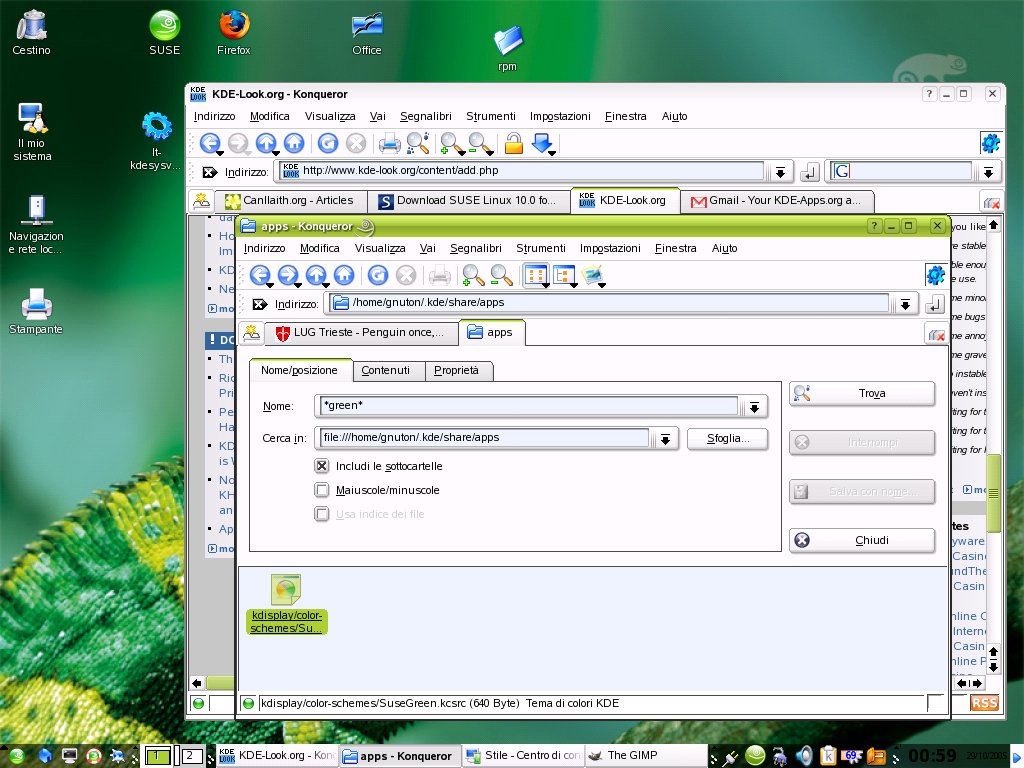Open Il mio sistema desktop icon
Viewport: 1024px width, 768px height.
pos(32,133)
